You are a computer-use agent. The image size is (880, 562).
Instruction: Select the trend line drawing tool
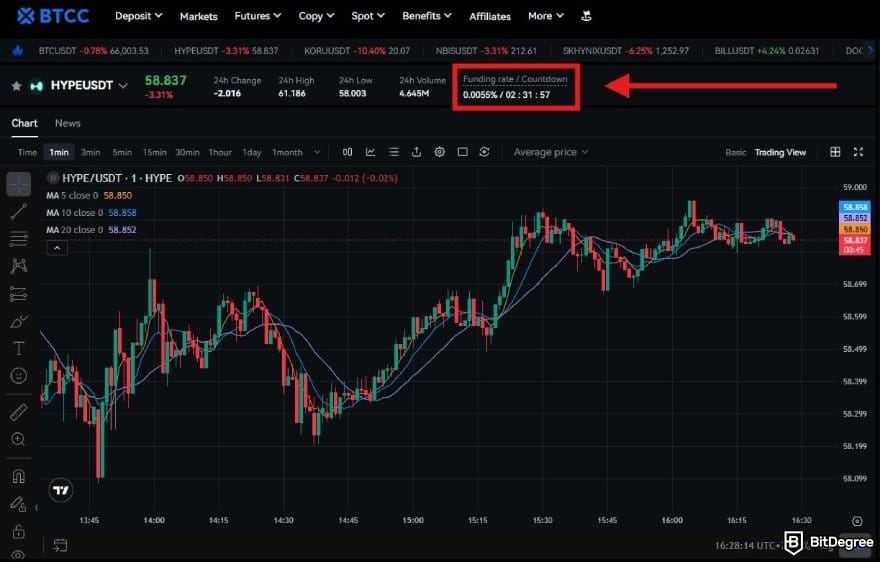(x=19, y=212)
